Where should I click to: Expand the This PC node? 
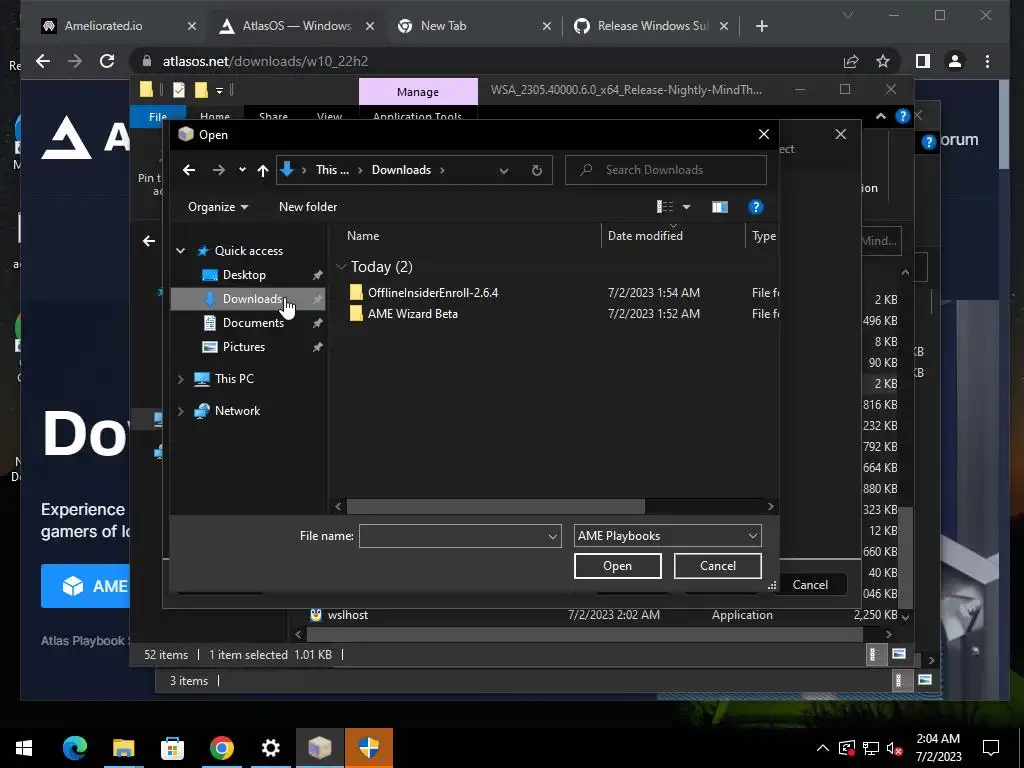pos(181,379)
